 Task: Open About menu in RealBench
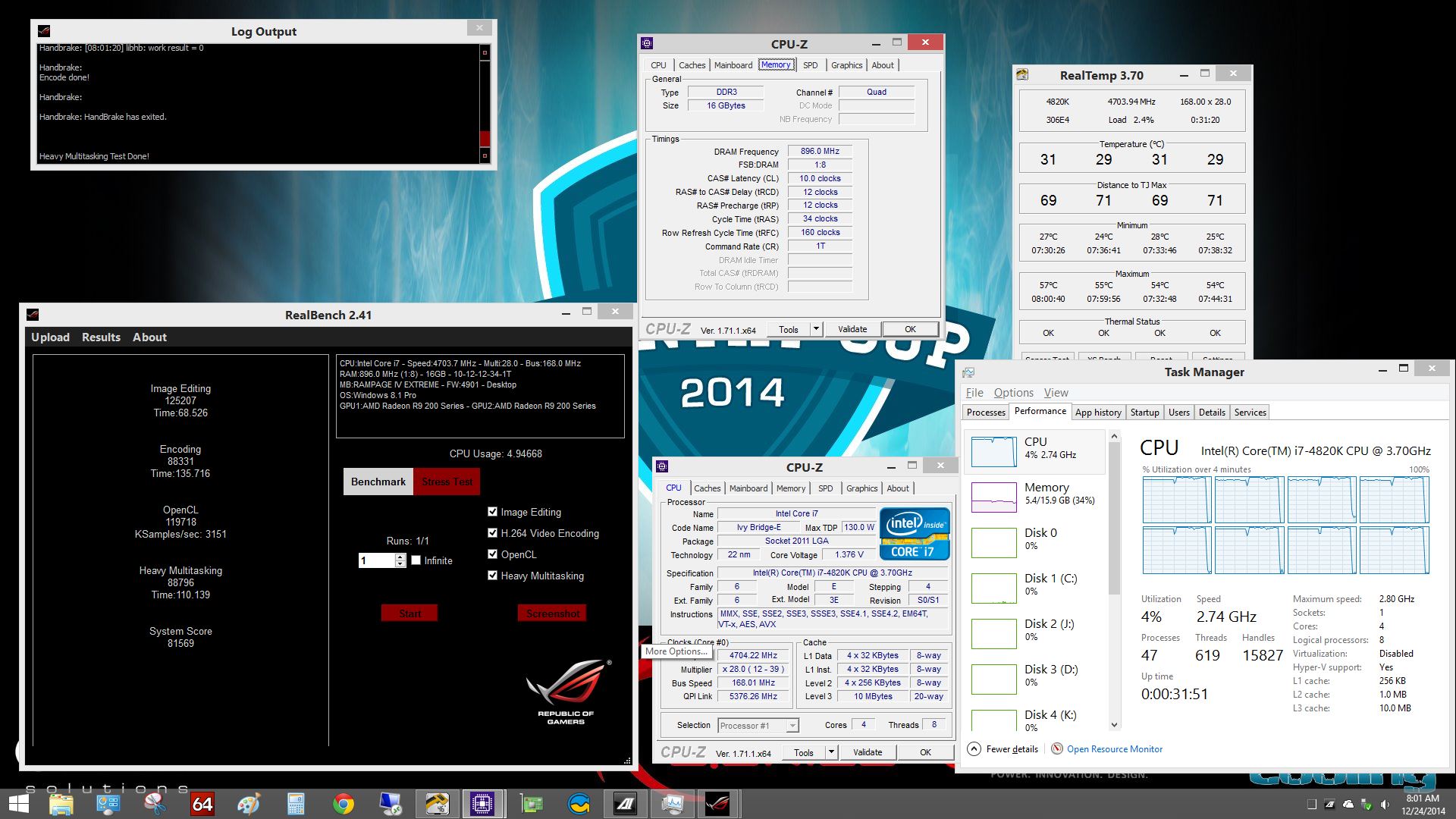coord(149,337)
